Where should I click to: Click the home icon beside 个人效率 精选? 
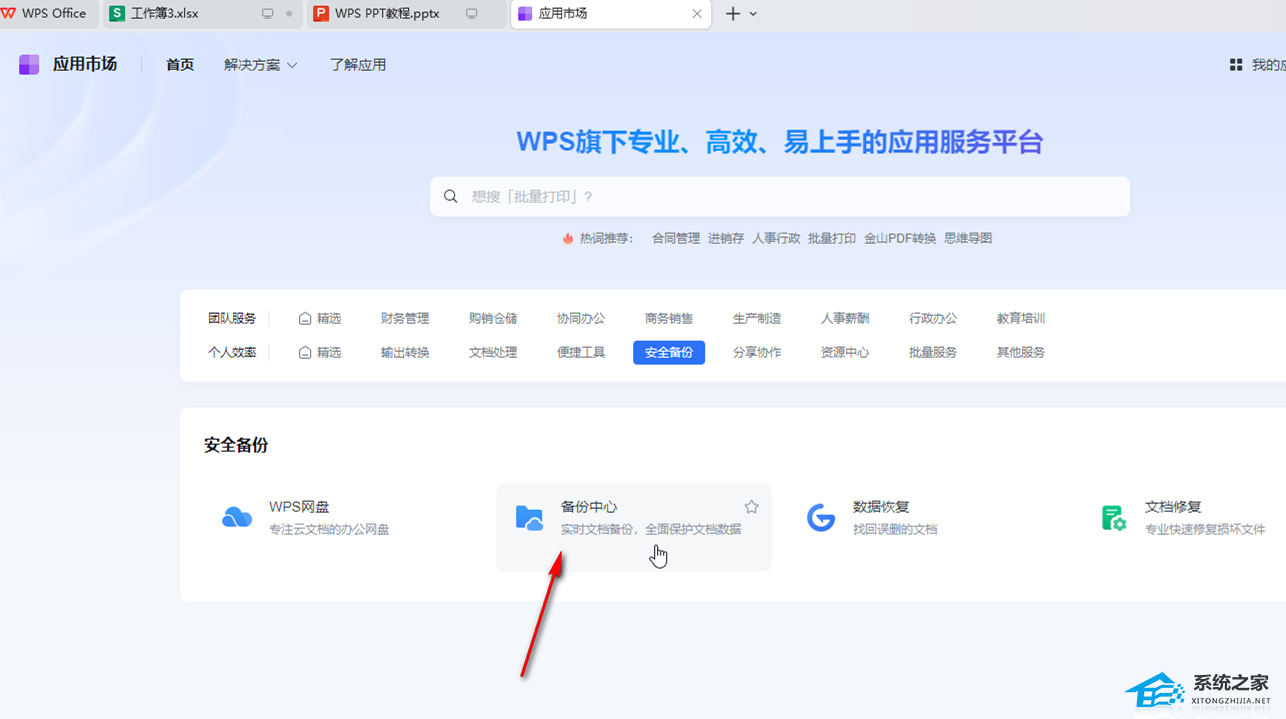305,353
